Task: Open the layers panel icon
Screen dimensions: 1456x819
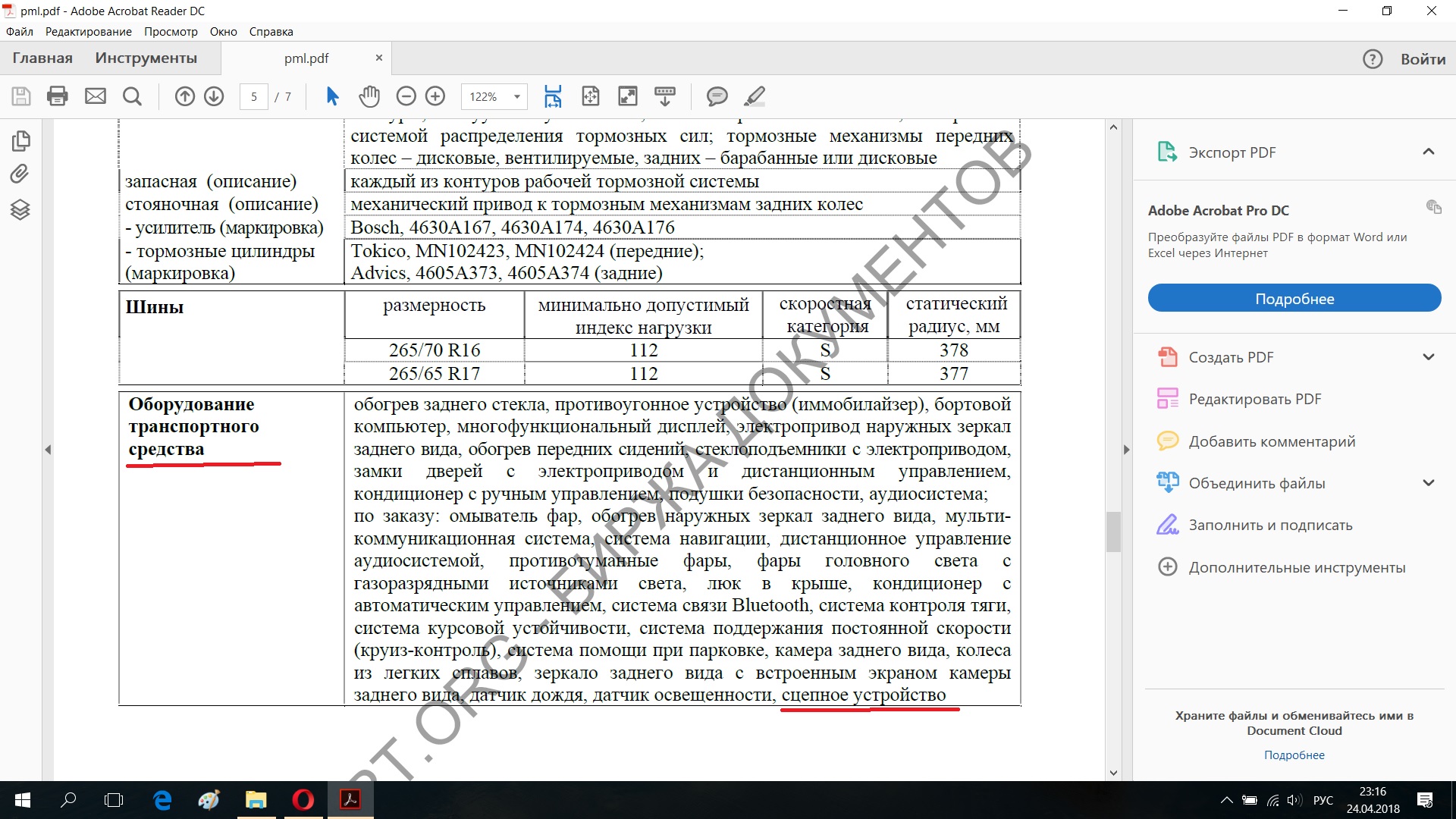Action: pyautogui.click(x=20, y=210)
